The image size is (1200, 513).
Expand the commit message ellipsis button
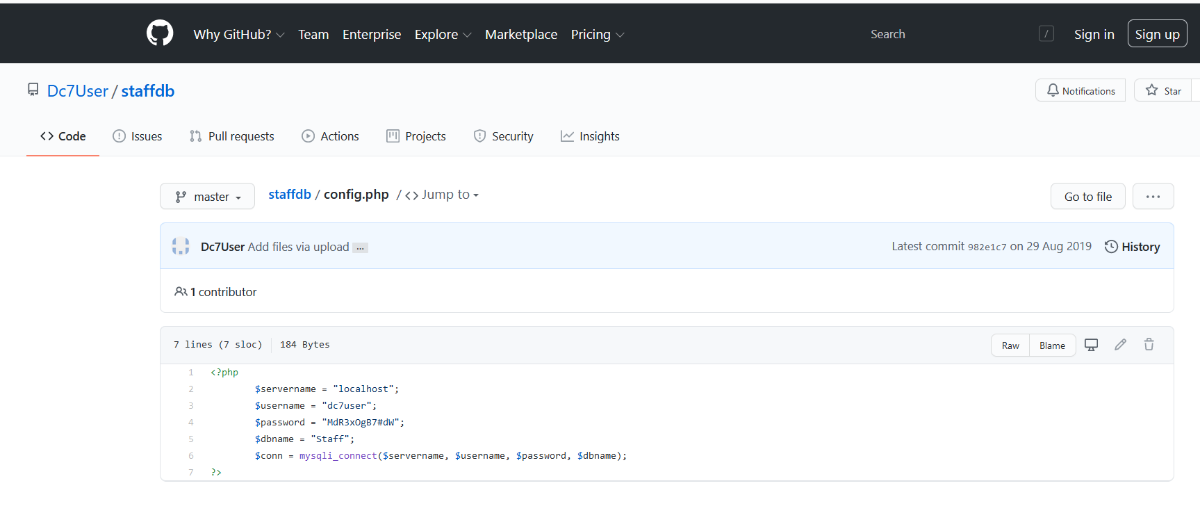click(x=360, y=247)
